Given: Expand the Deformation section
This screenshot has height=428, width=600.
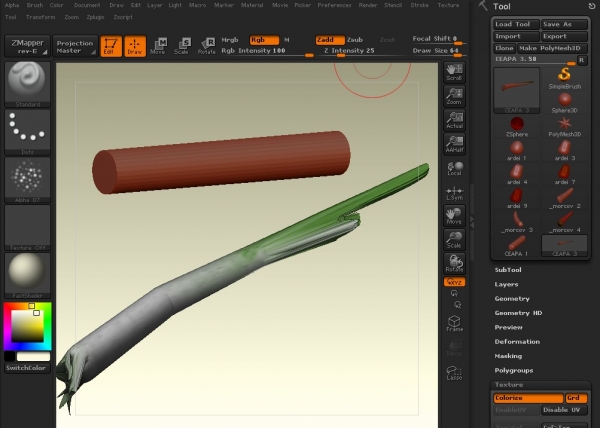Looking at the screenshot, I should click(517, 342).
